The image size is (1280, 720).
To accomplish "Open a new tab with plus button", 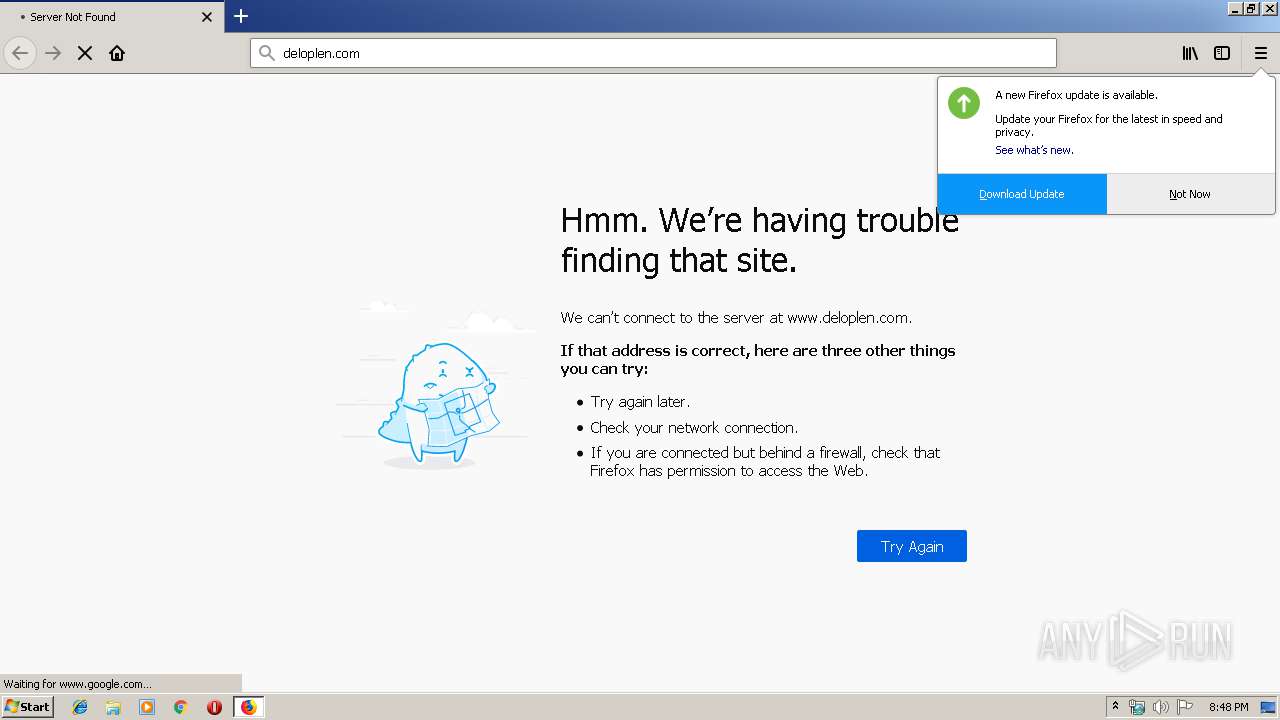I will tap(241, 16).
